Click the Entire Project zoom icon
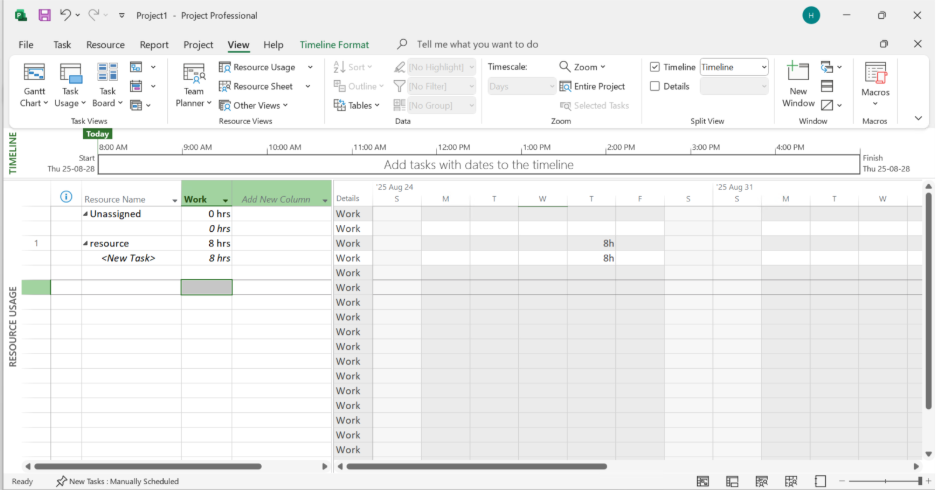This screenshot has width=936, height=490. [x=565, y=87]
